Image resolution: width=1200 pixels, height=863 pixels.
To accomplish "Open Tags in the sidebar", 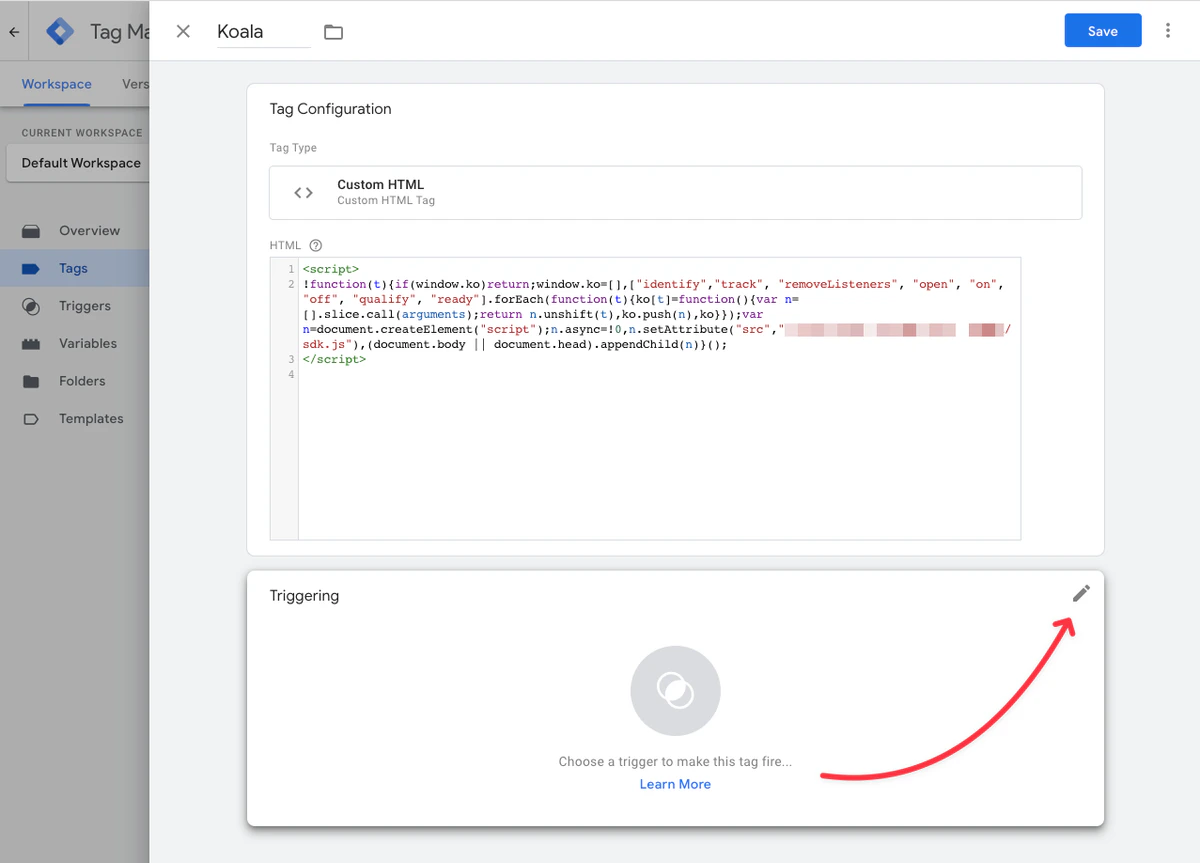I will pyautogui.click(x=75, y=268).
